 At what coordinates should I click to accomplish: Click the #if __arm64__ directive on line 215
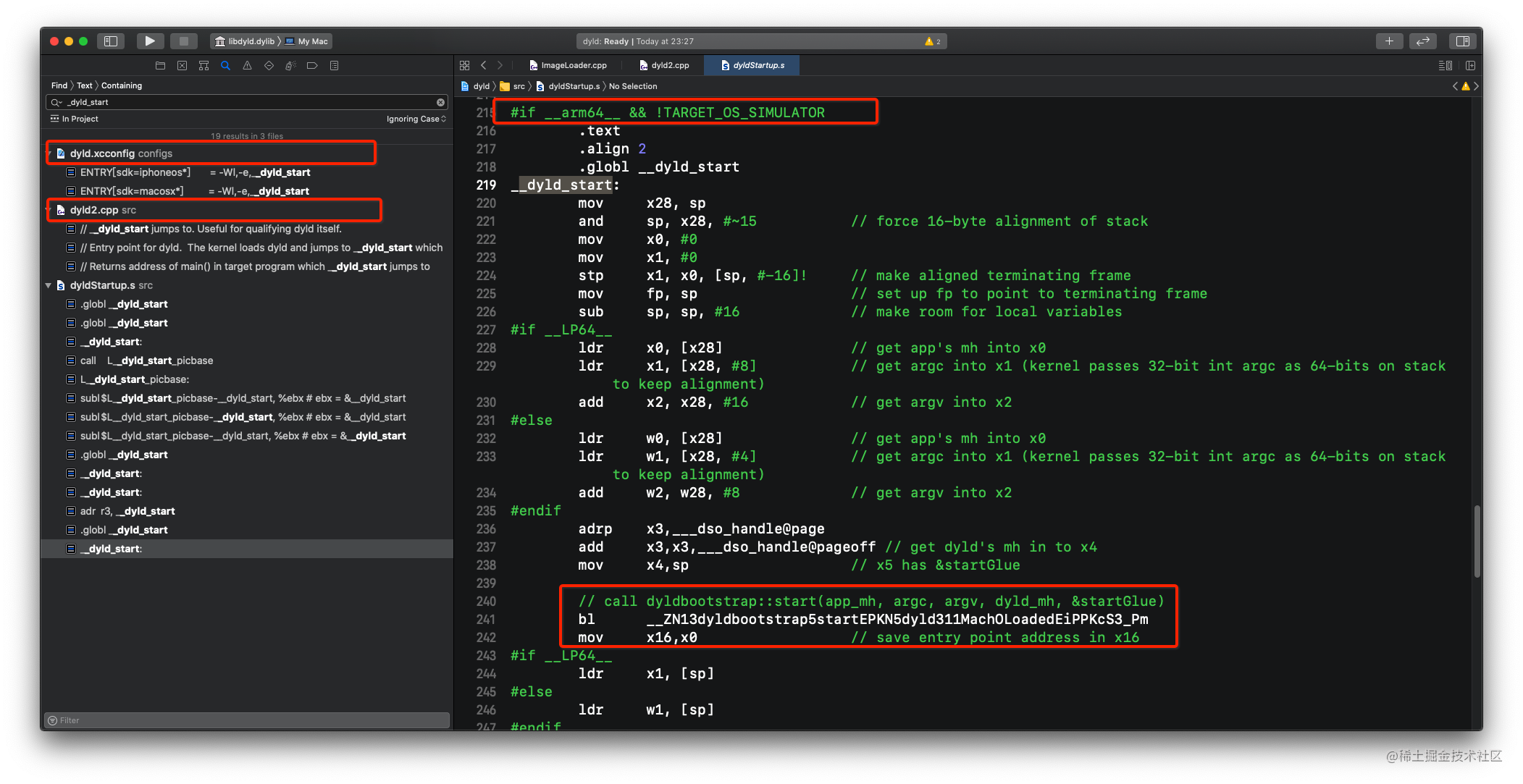pos(667,113)
